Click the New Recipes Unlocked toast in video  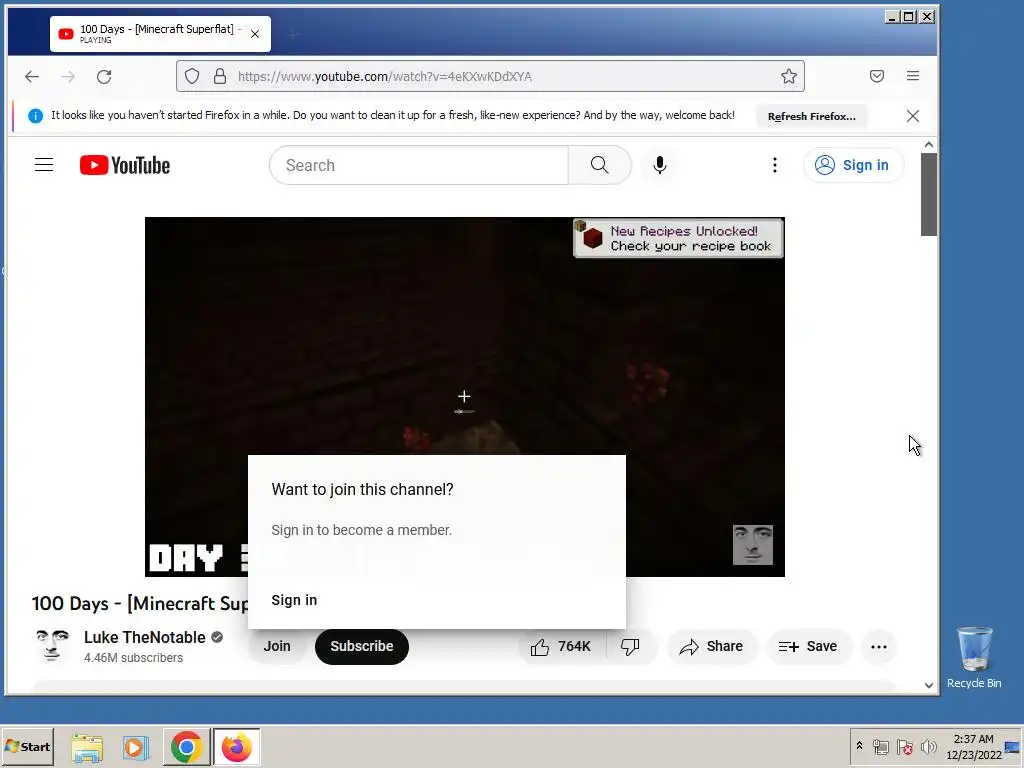(678, 238)
